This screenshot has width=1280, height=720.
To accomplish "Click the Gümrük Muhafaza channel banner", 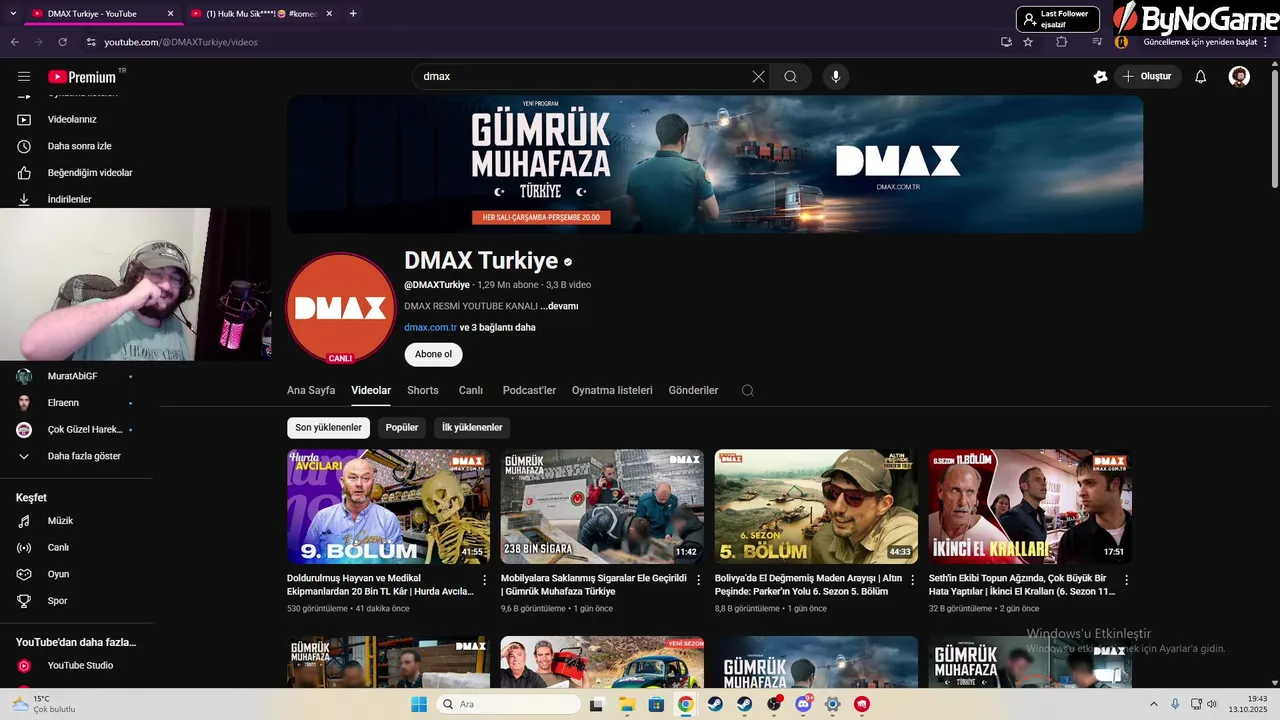I will pyautogui.click(x=715, y=164).
